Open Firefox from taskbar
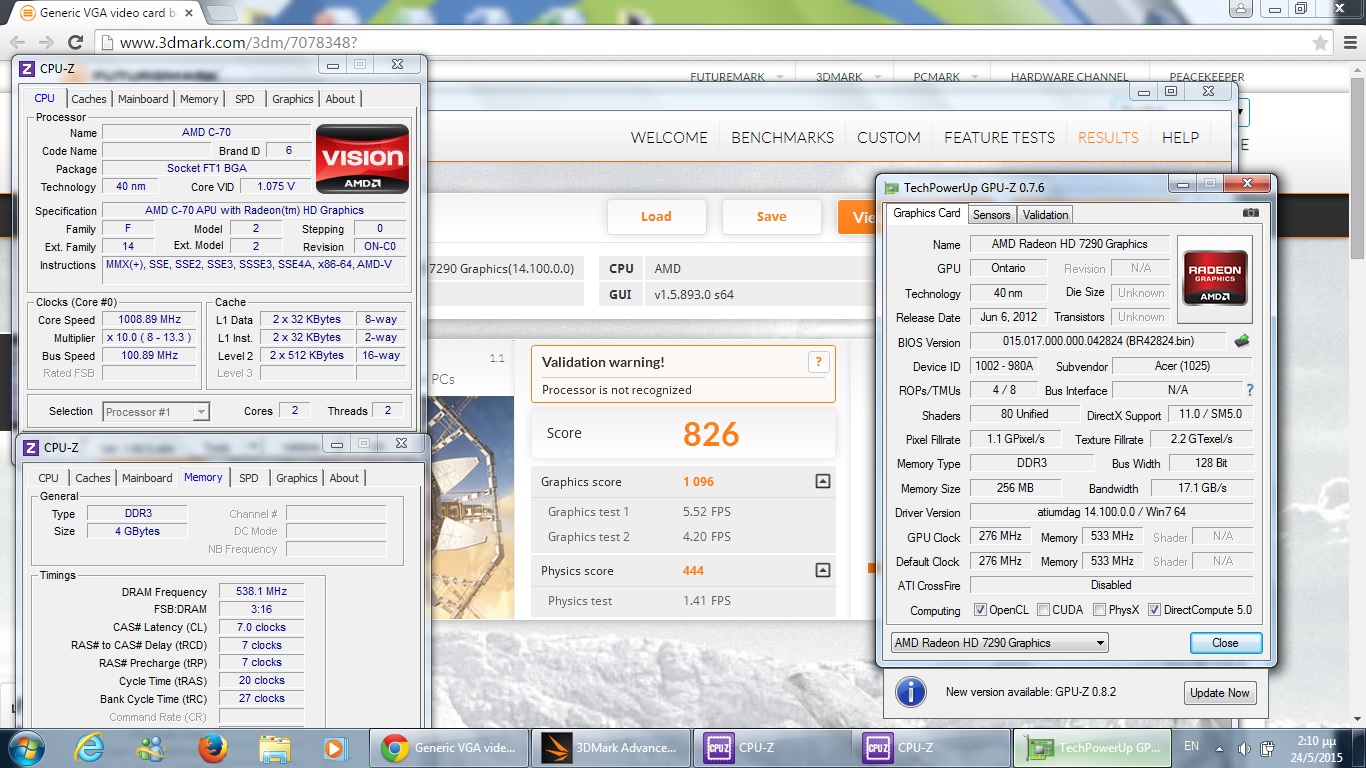The height and width of the screenshot is (768, 1366). pos(212,747)
